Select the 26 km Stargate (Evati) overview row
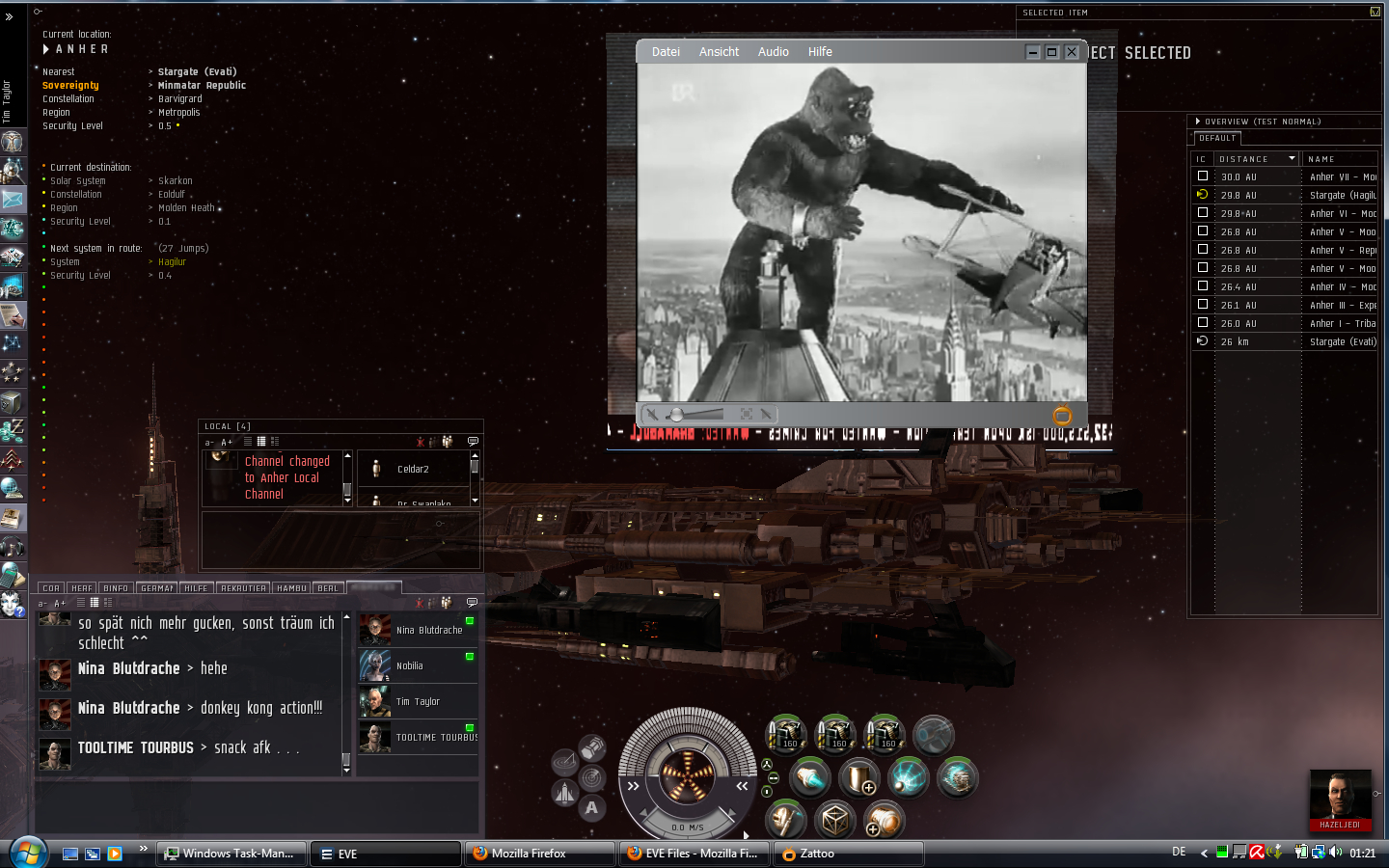1389x868 pixels. pos(1286,341)
